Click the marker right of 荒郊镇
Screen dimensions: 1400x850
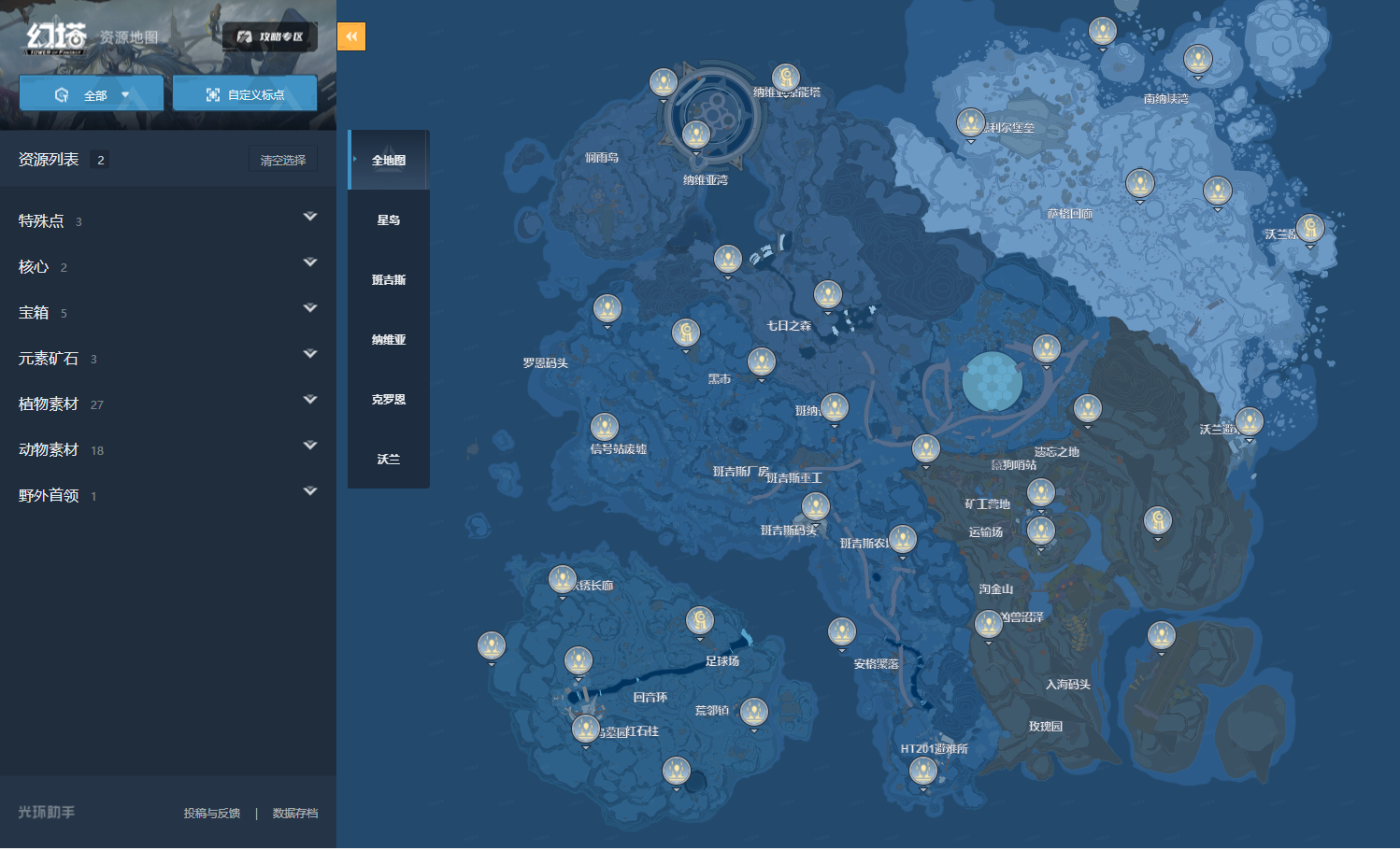754,714
